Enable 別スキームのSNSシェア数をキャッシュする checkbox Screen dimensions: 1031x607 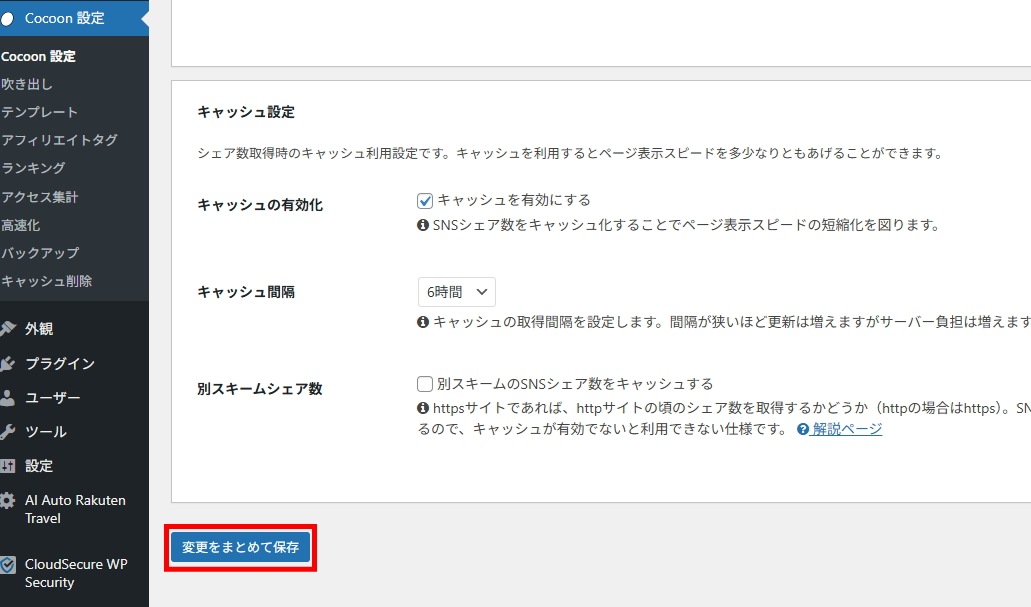pyautogui.click(x=425, y=384)
